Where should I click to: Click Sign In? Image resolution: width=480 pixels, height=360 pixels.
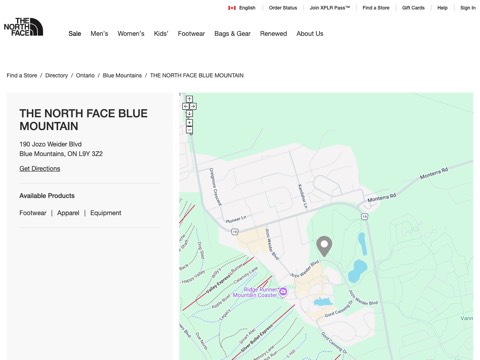(468, 8)
